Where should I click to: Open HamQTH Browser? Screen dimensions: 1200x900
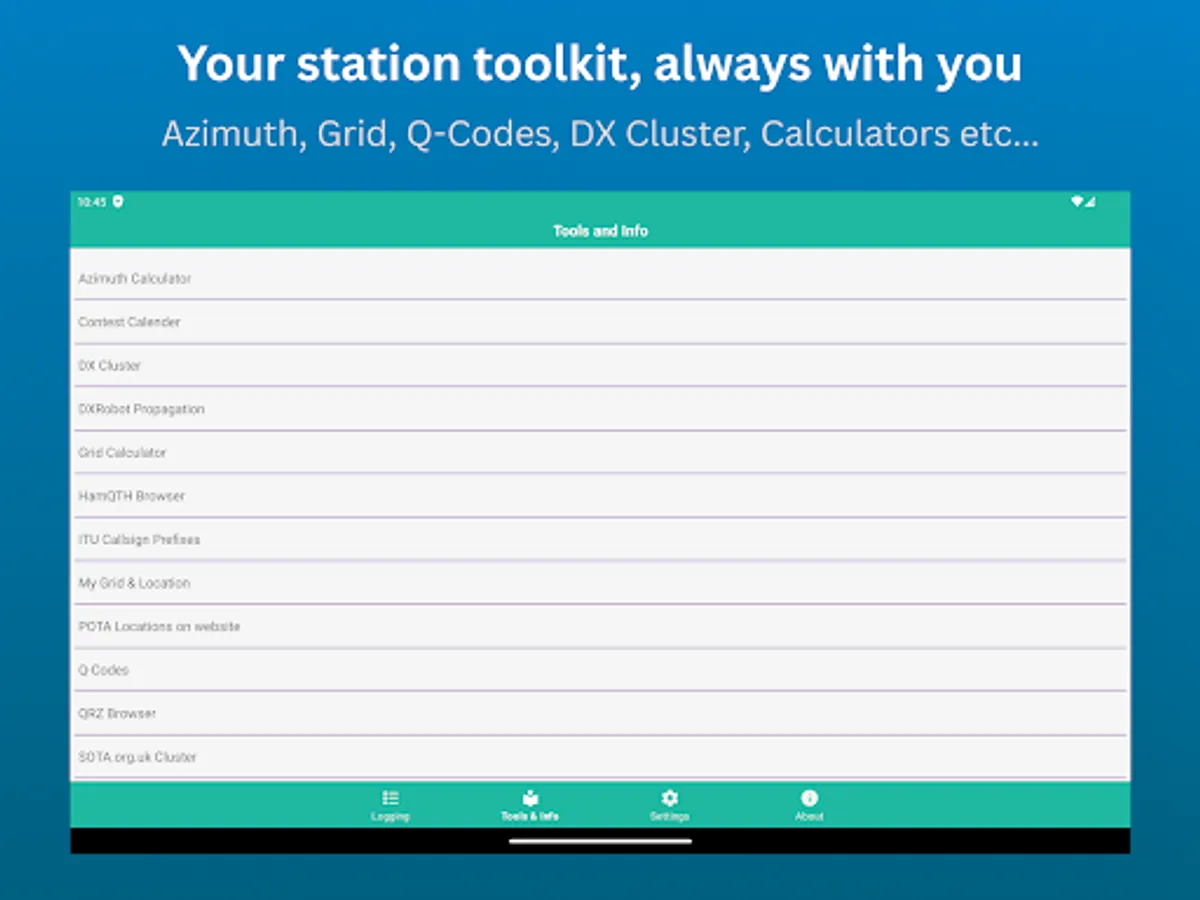point(600,496)
